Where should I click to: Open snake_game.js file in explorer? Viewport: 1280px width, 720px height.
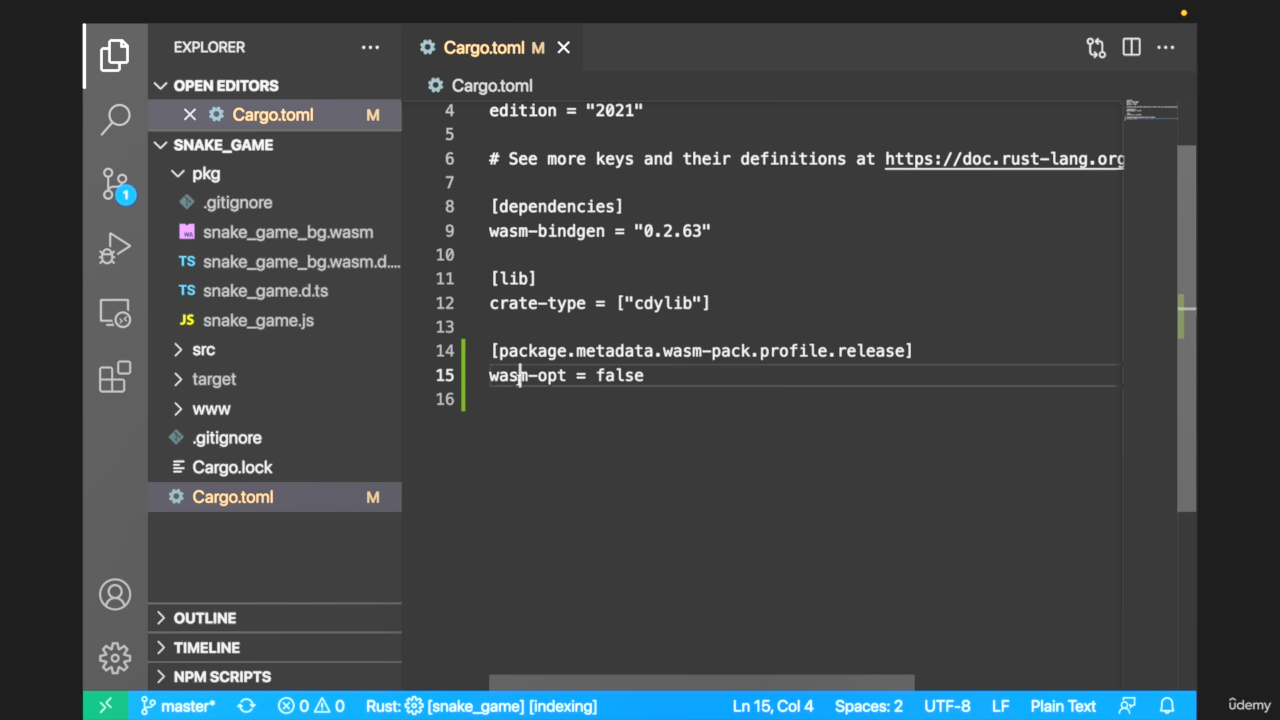[x=258, y=321]
